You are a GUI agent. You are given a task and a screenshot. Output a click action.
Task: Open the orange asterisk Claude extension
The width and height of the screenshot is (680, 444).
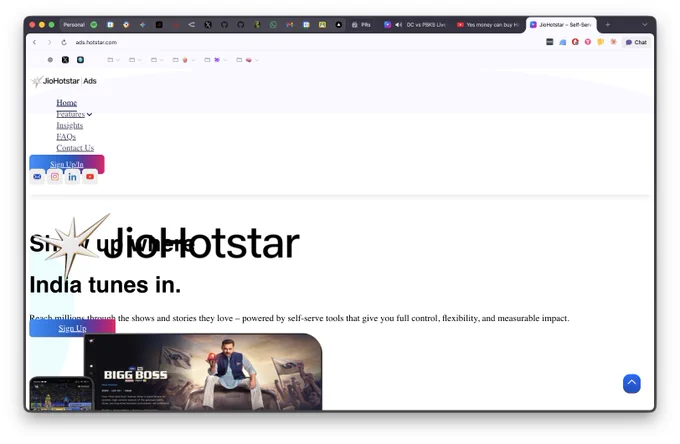[613, 42]
